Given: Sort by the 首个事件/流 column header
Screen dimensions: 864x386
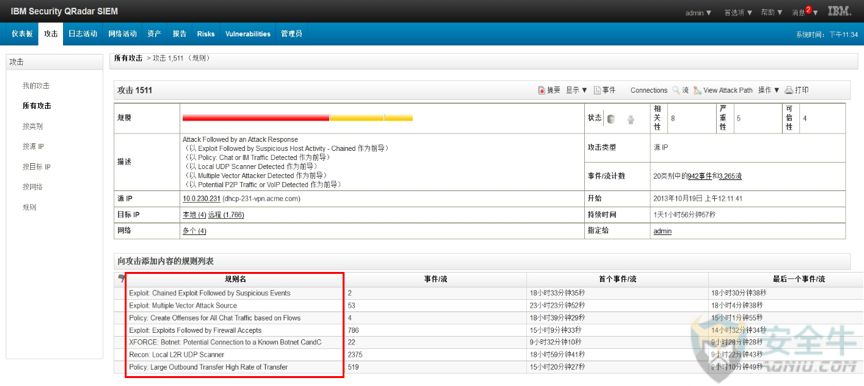Looking at the screenshot, I should (617, 279).
